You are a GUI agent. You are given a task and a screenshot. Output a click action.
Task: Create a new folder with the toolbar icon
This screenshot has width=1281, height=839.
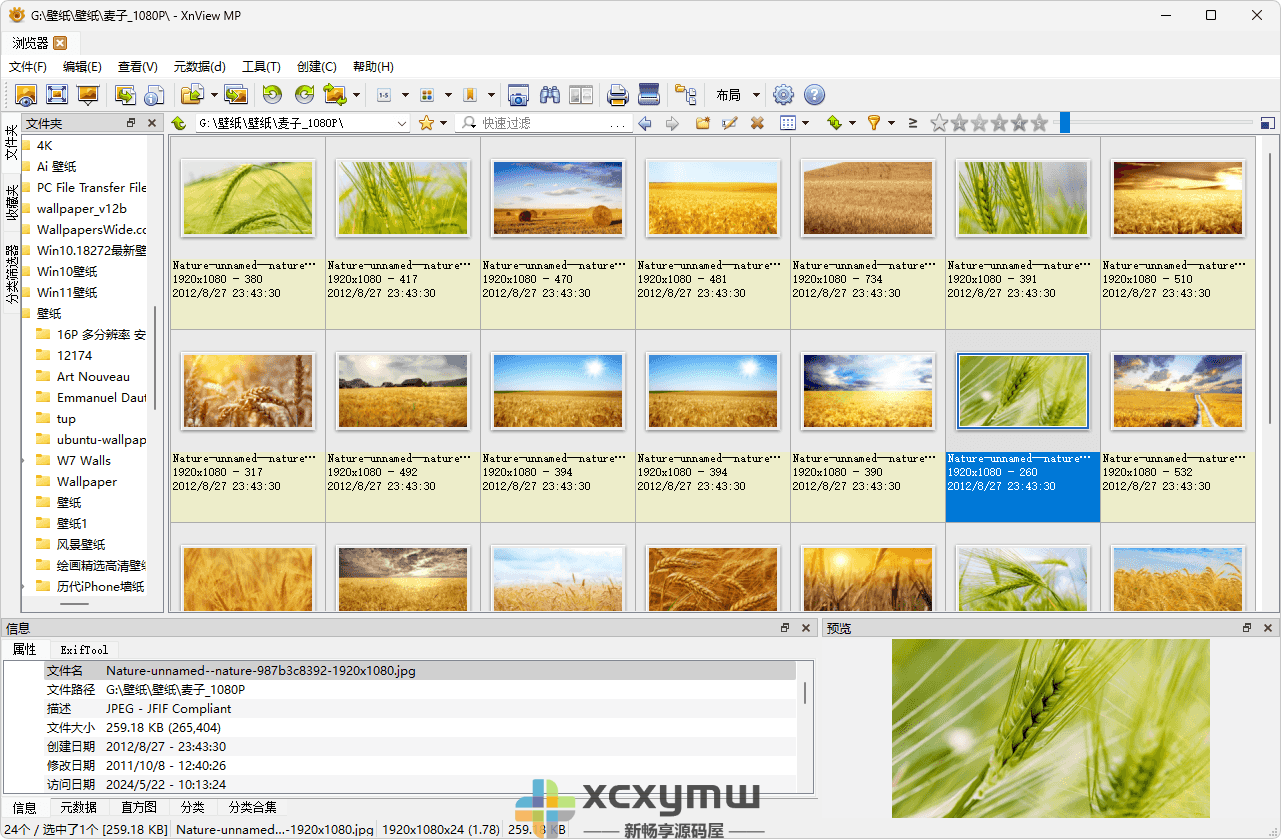(x=703, y=122)
